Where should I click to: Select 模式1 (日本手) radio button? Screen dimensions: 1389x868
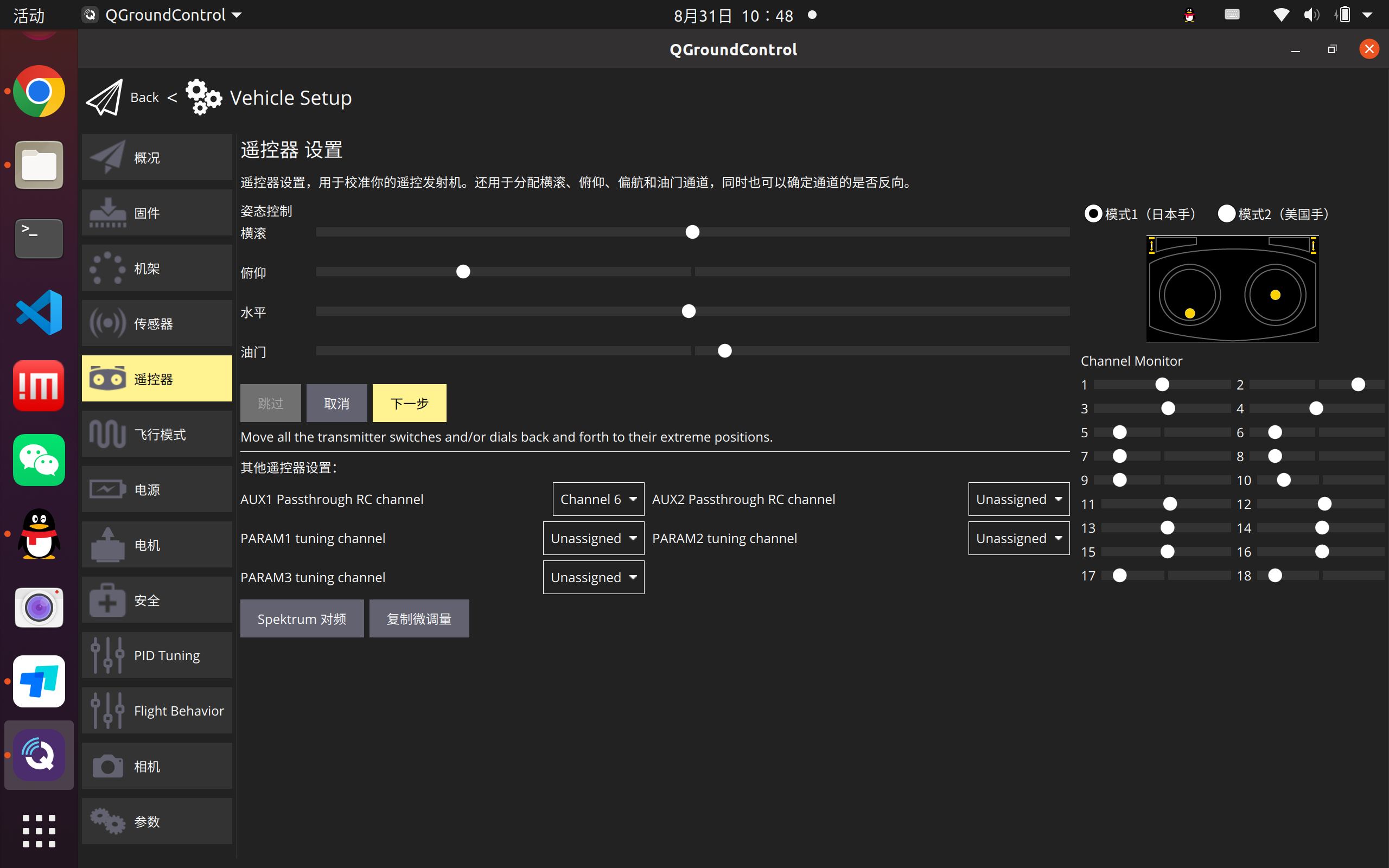pos(1093,214)
